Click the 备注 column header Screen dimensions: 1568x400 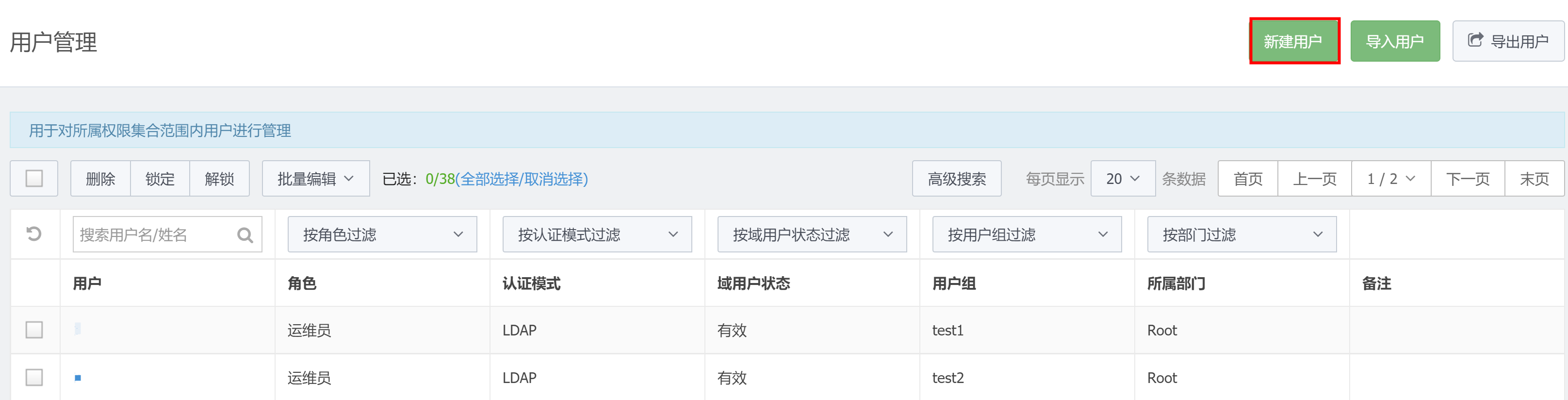1376,283
